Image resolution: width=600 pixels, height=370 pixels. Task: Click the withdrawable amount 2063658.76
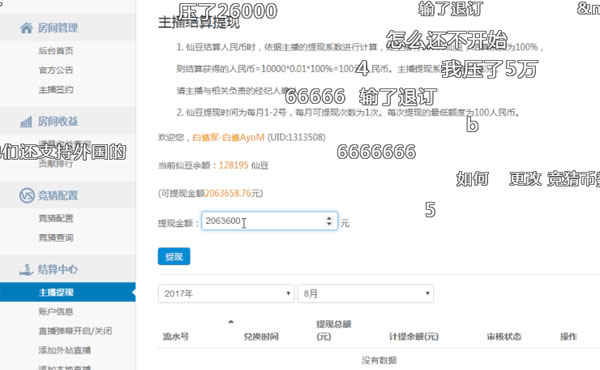coord(228,193)
